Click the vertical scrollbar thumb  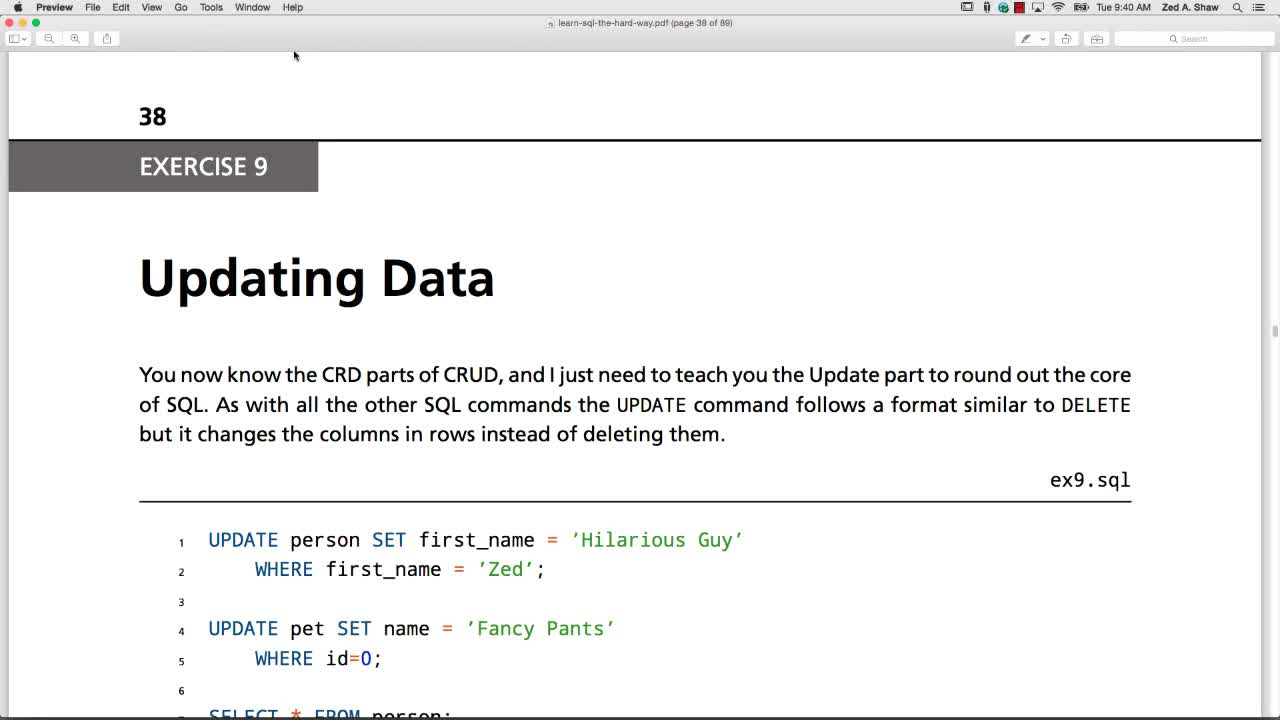click(x=1274, y=332)
